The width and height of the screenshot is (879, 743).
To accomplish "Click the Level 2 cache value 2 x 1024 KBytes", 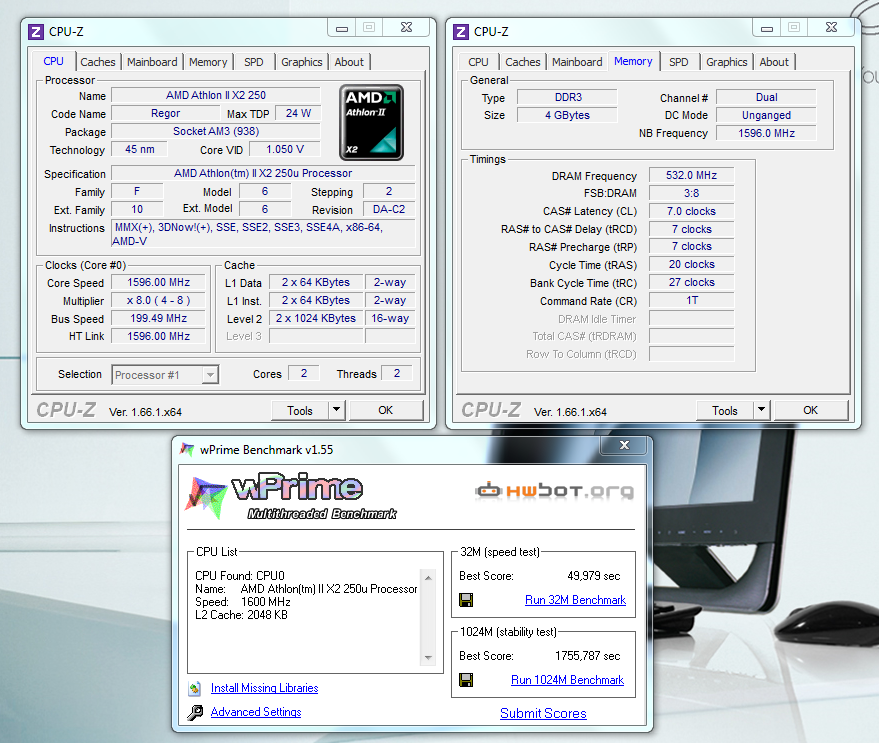I will [316, 319].
